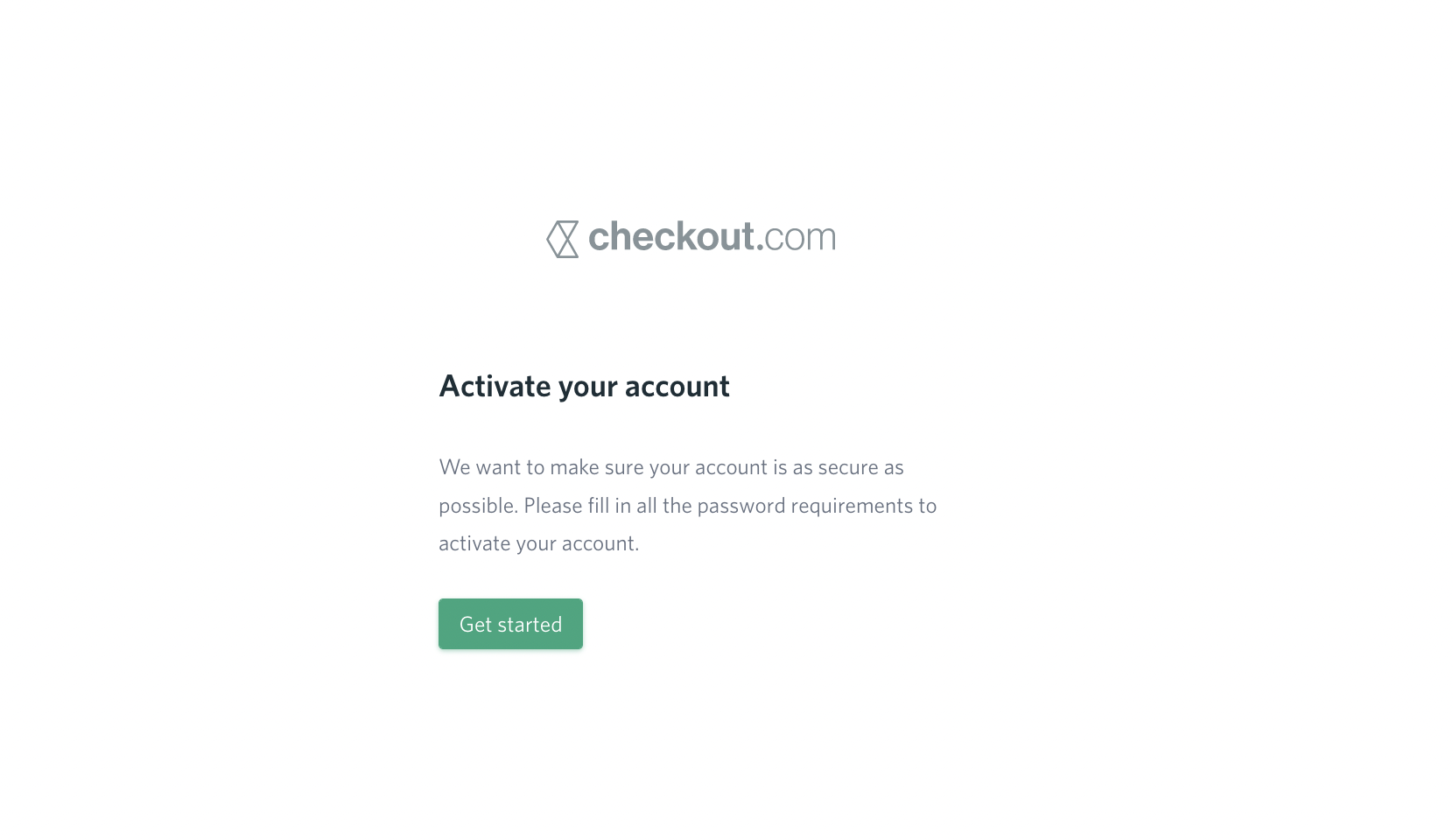Click the word sure in the first line
Viewport: 1453px width, 840px height.
coord(624,468)
